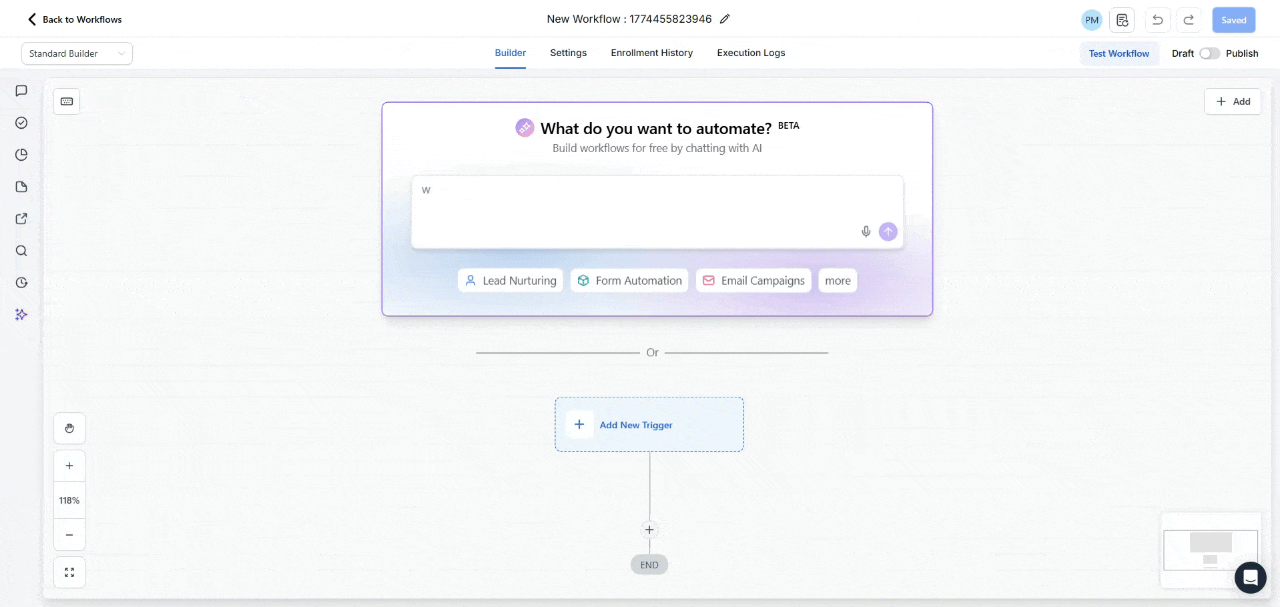
Task: Expand the 'more' suggestions chip
Action: click(838, 280)
